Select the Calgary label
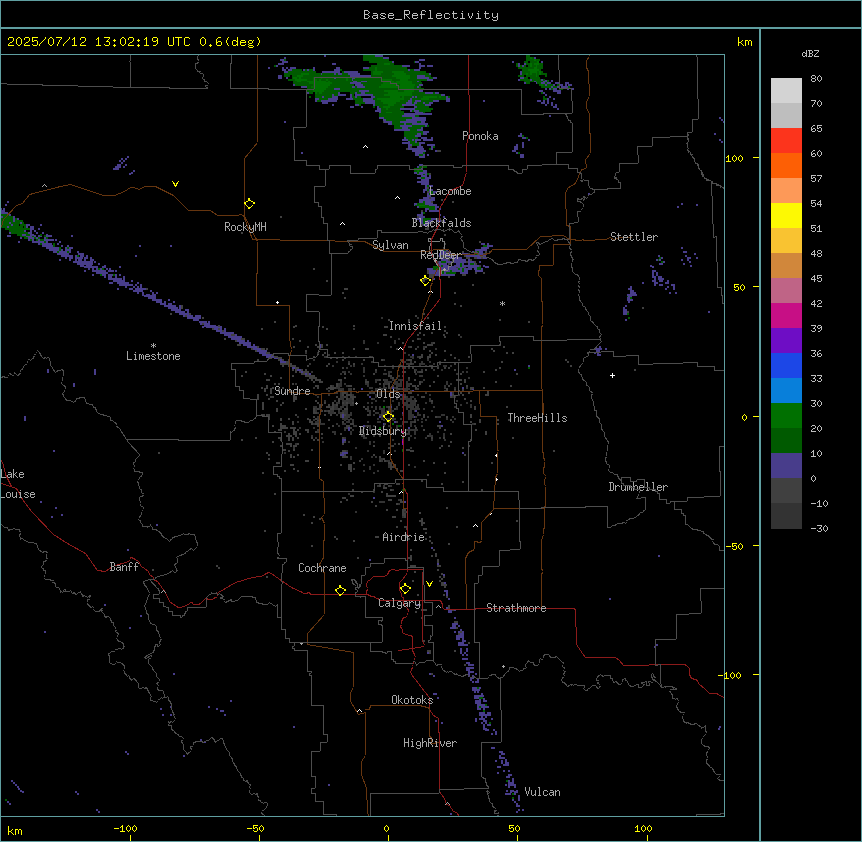This screenshot has width=862, height=842. [400, 603]
